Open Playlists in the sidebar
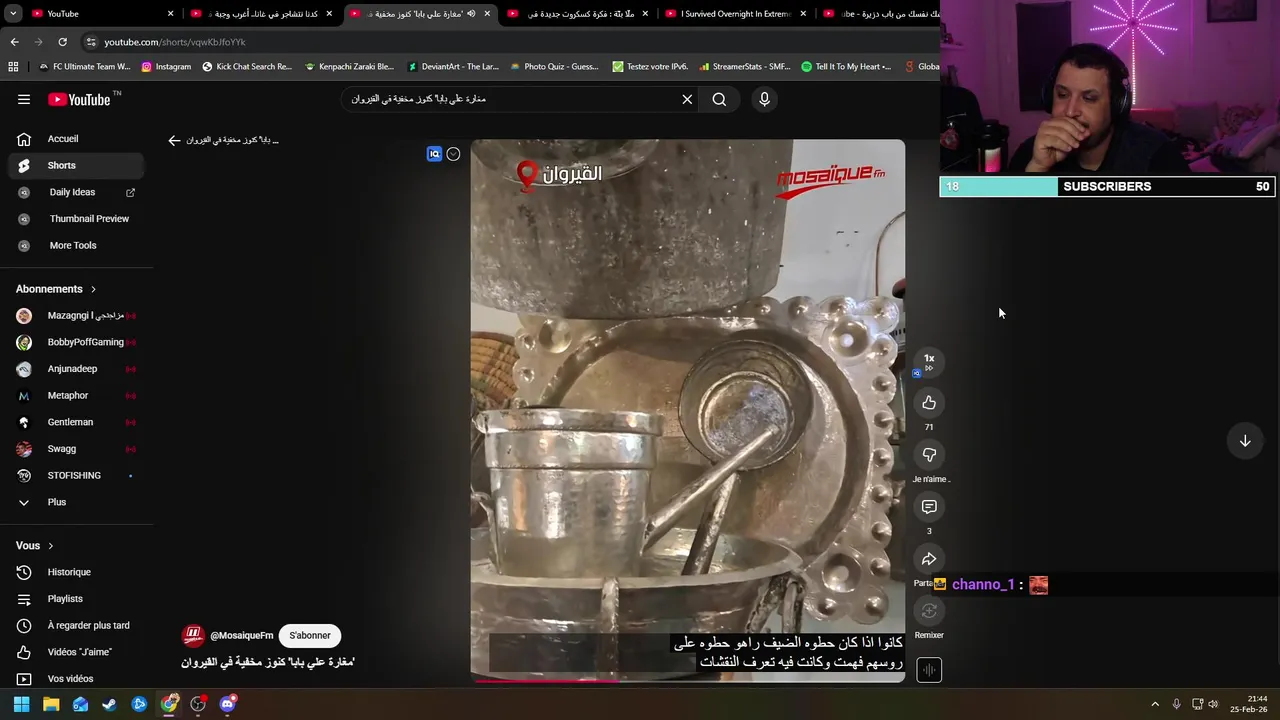 pyautogui.click(x=77, y=599)
